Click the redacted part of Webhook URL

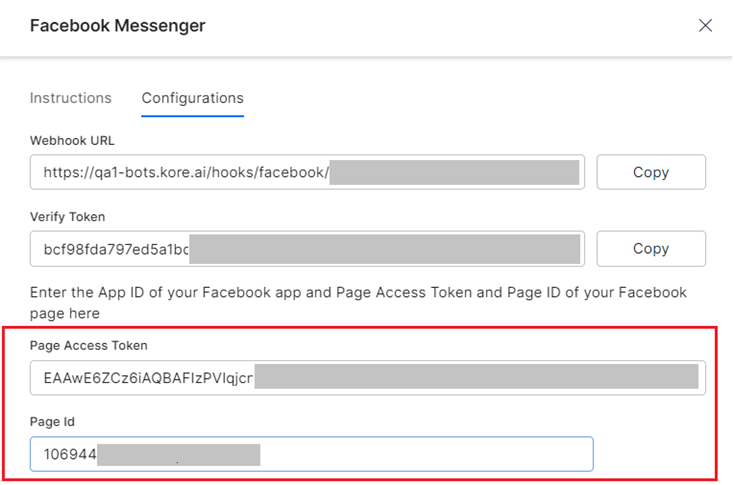click(x=455, y=172)
